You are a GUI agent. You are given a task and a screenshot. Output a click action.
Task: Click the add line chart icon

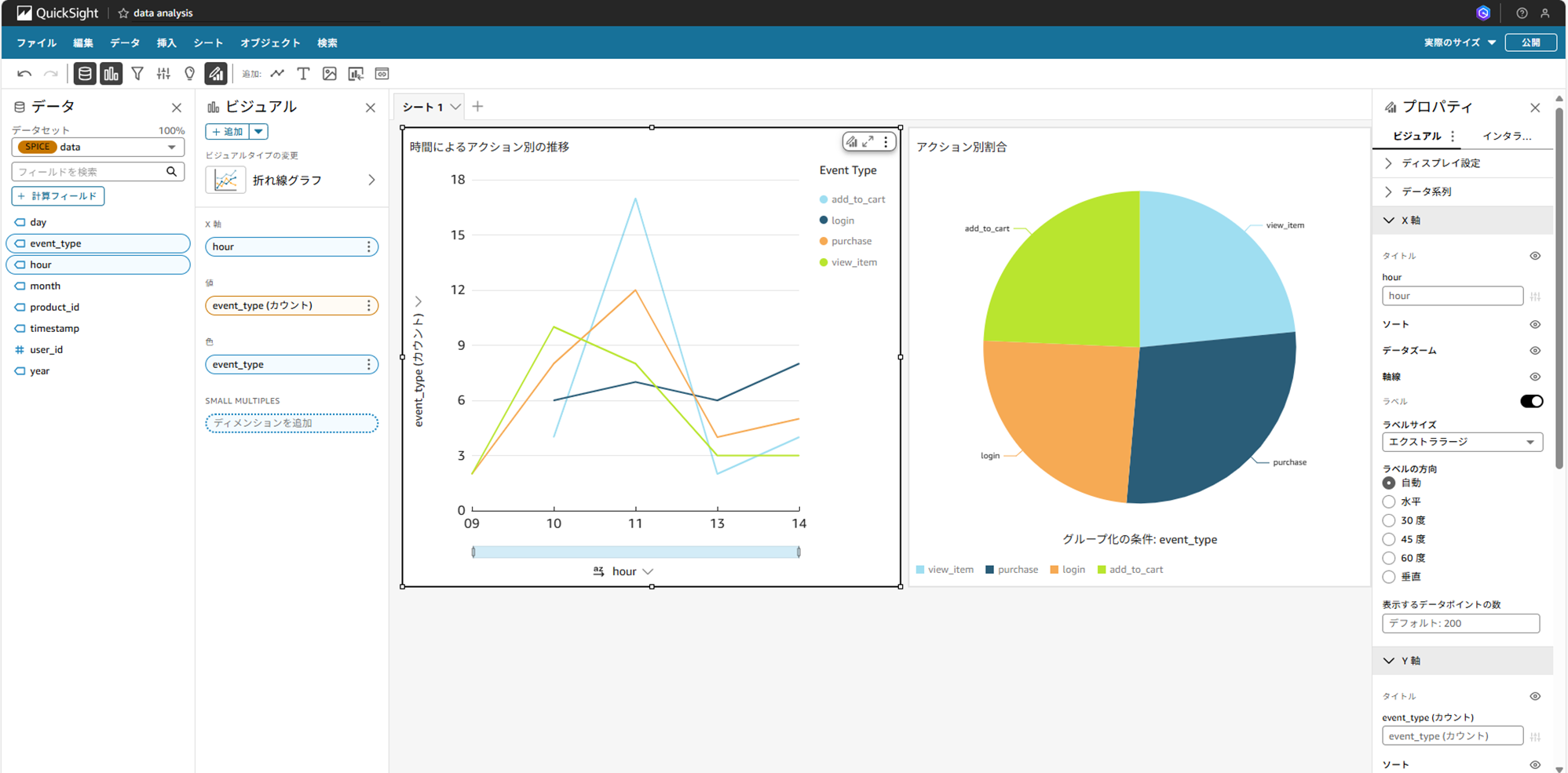click(x=277, y=74)
